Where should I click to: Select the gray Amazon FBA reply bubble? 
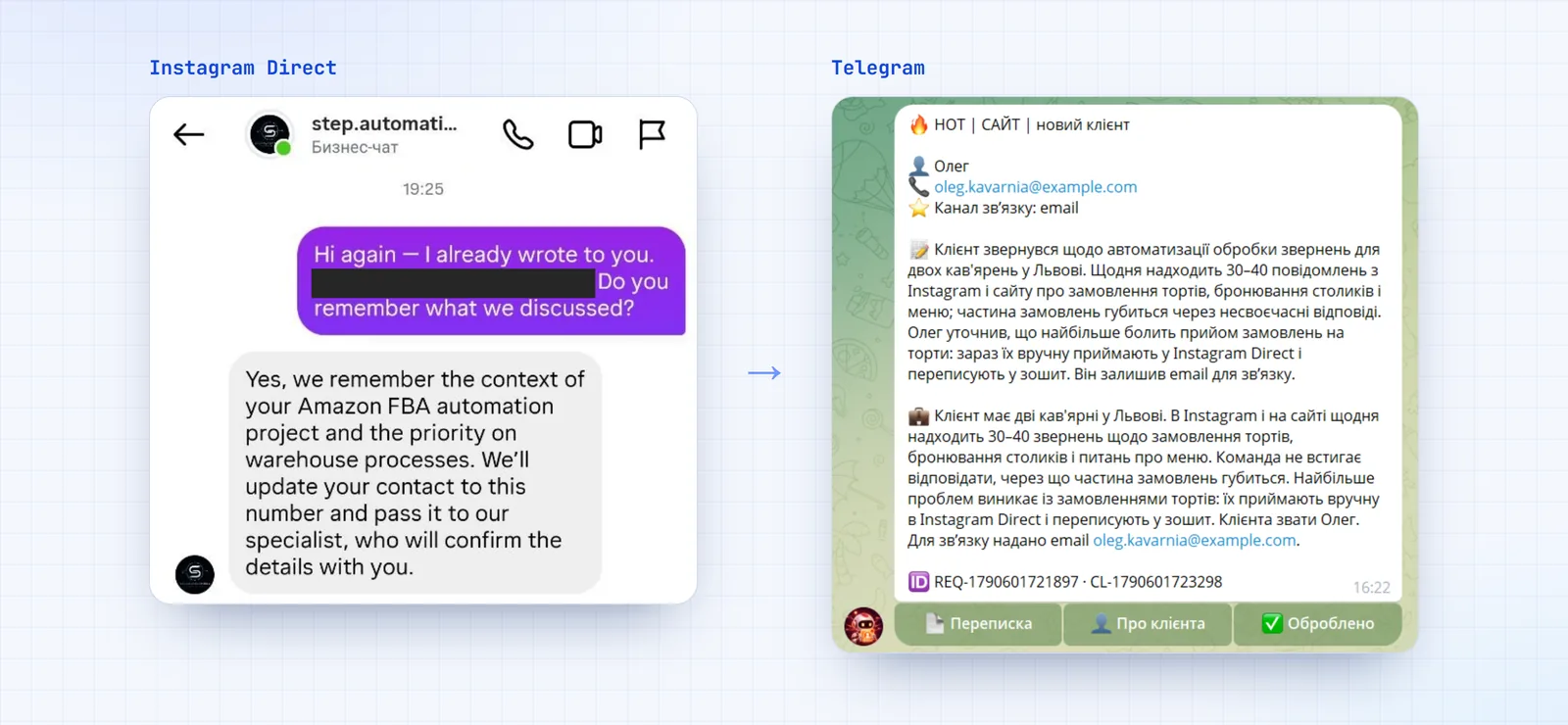point(416,472)
